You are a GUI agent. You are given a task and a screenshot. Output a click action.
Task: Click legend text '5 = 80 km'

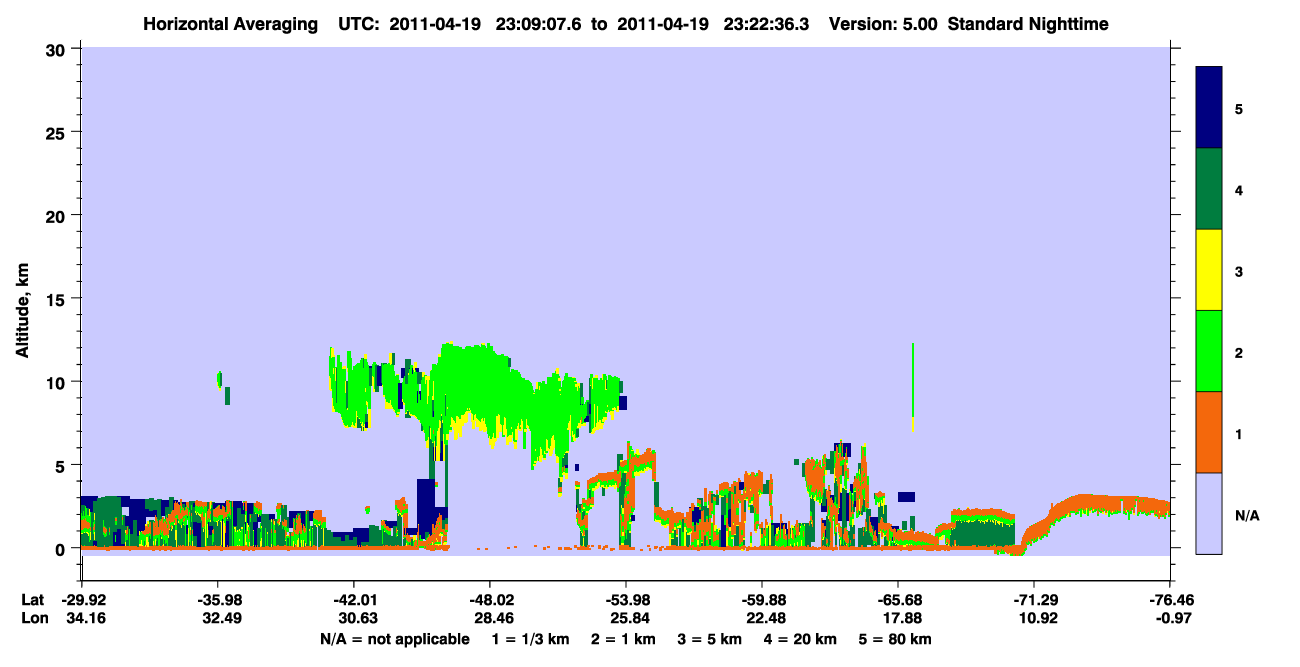pos(895,639)
